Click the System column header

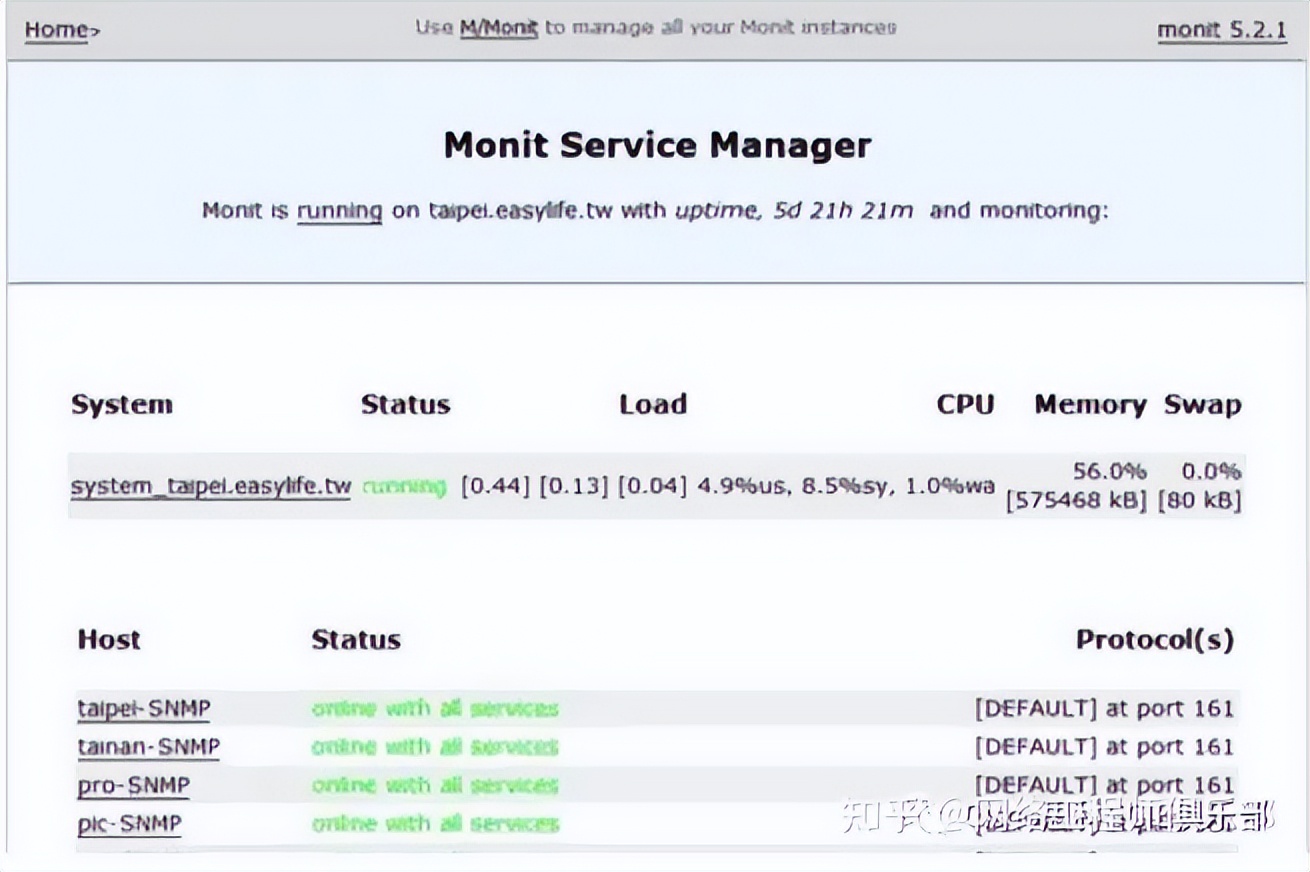tap(121, 405)
